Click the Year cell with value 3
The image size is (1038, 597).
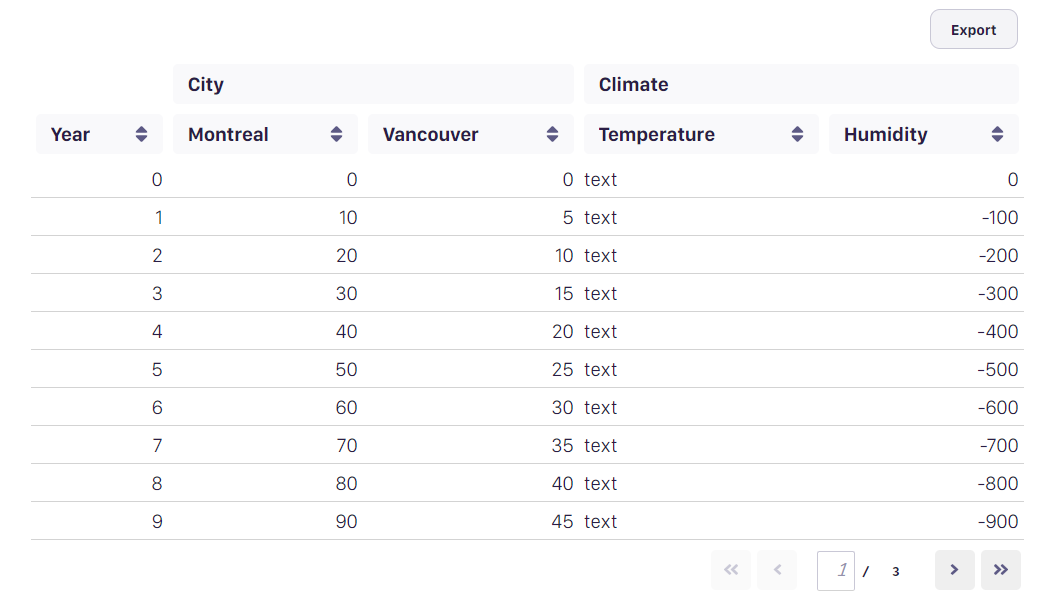(157, 294)
